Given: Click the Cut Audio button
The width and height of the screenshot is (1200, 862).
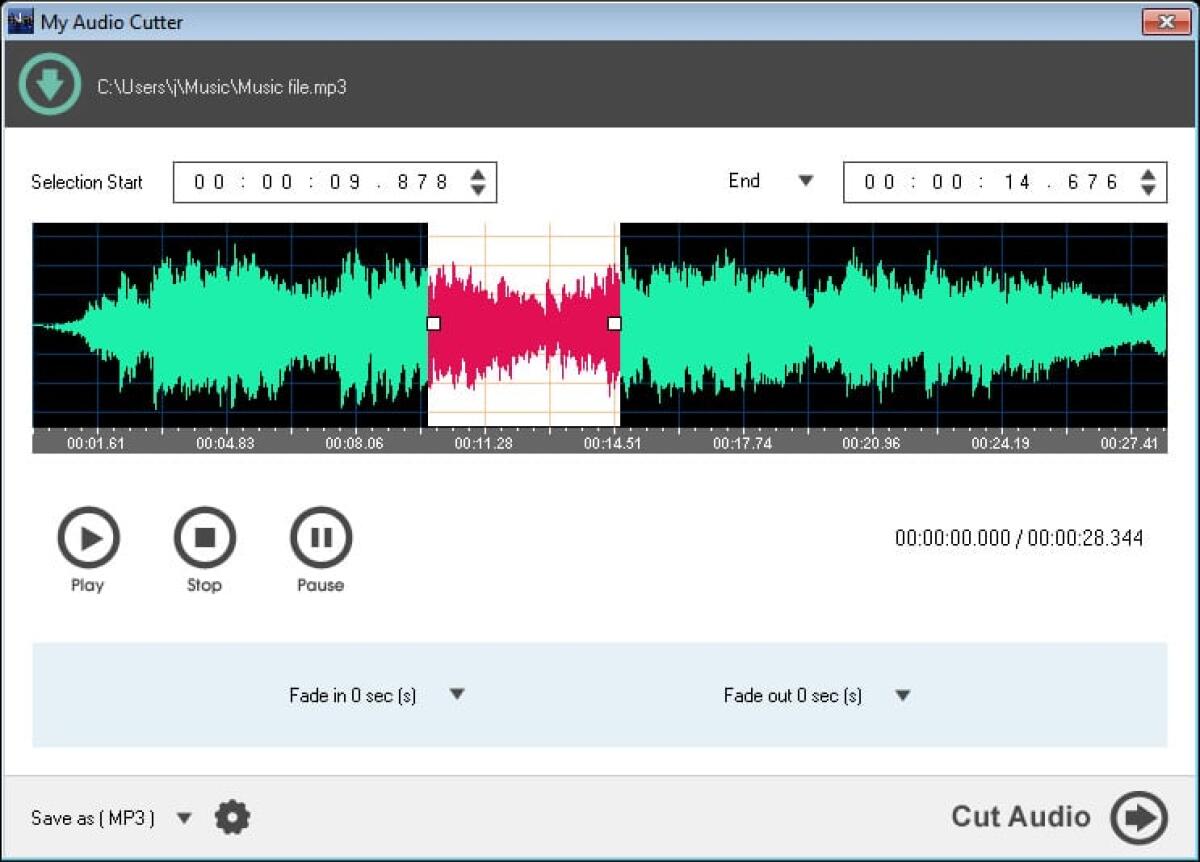Looking at the screenshot, I should (1020, 817).
